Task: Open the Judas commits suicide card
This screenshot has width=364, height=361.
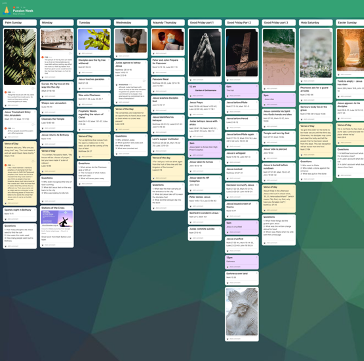Action: coord(205,233)
